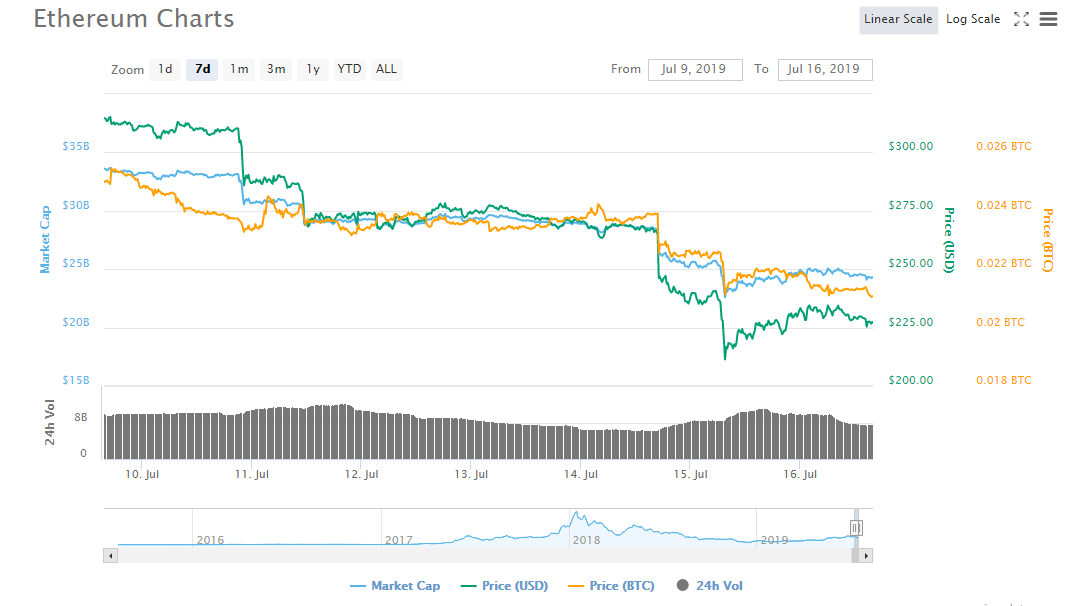Click the 2019 label in navigator
The height and width of the screenshot is (606, 1081).
tap(774, 540)
